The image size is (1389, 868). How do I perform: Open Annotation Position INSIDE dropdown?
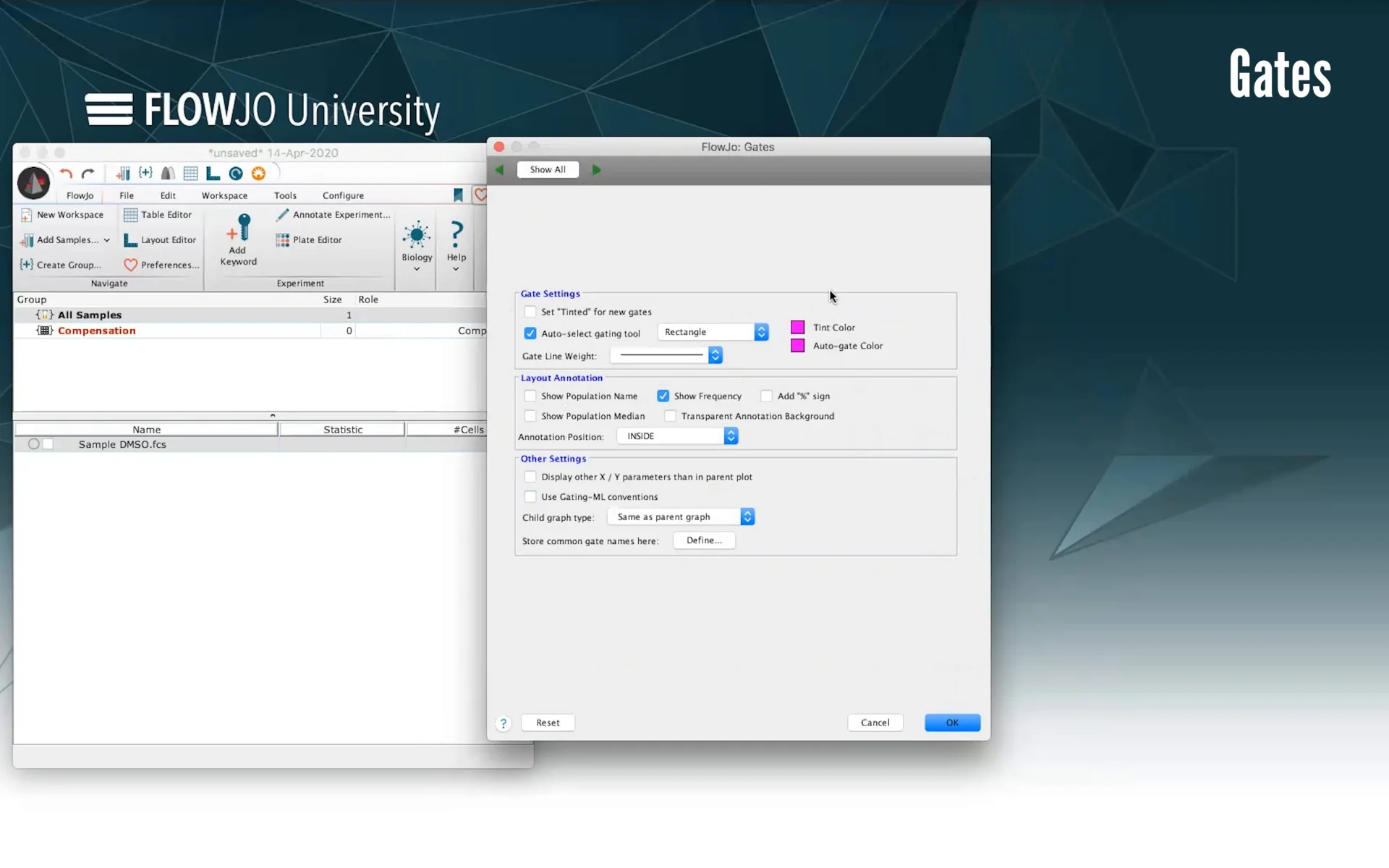point(677,436)
